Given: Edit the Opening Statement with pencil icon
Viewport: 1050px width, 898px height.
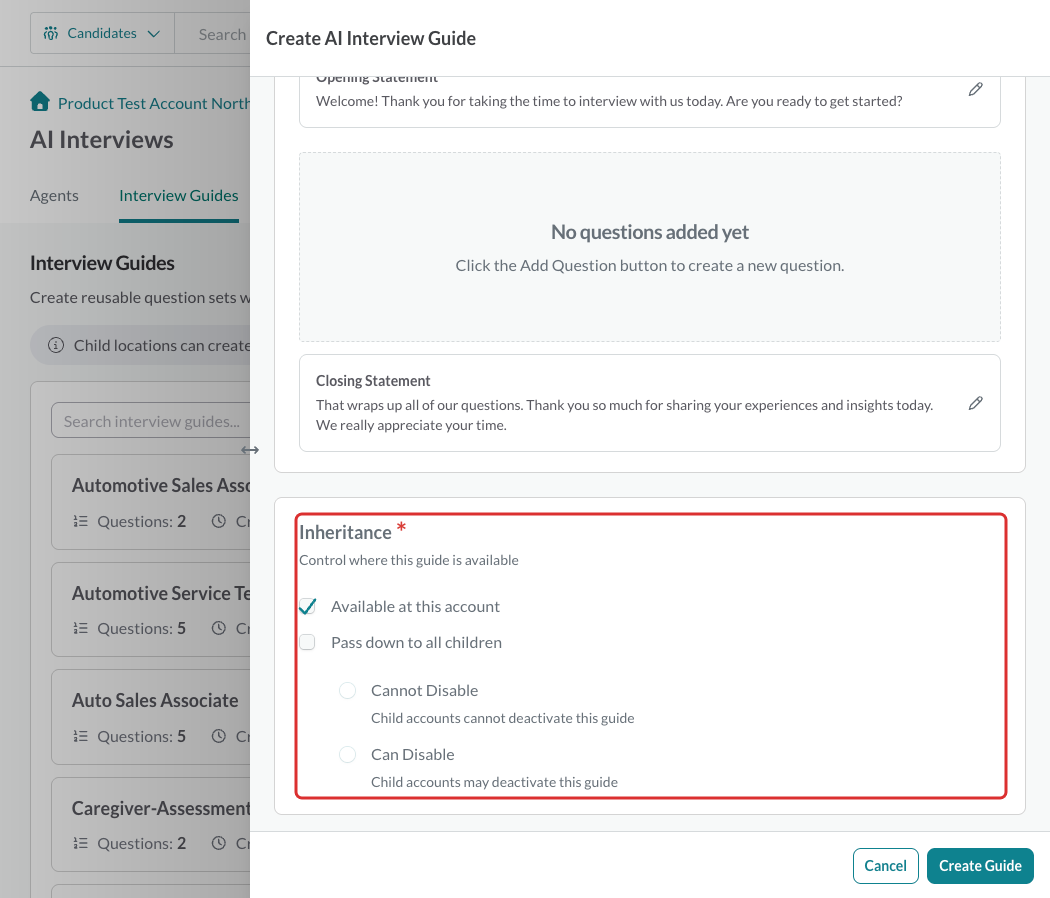Looking at the screenshot, I should coord(976,89).
